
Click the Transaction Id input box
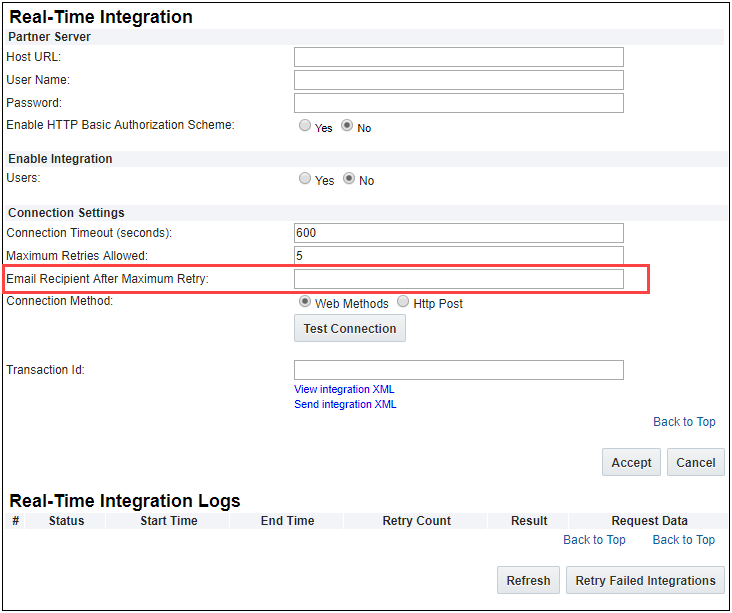(x=458, y=370)
